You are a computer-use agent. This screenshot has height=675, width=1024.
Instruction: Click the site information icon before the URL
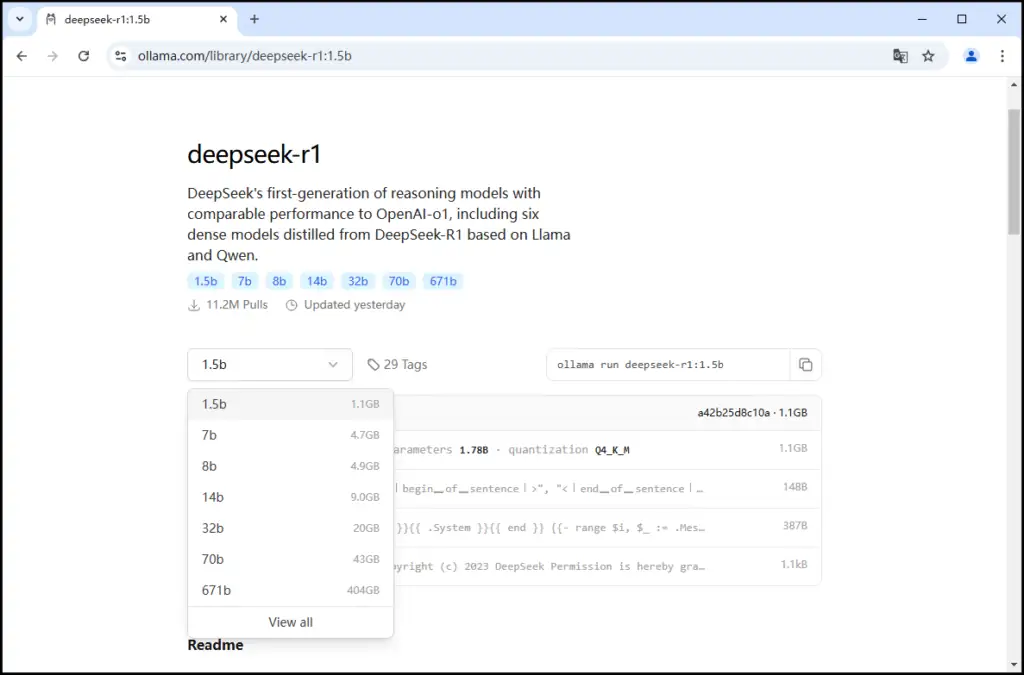tap(119, 56)
